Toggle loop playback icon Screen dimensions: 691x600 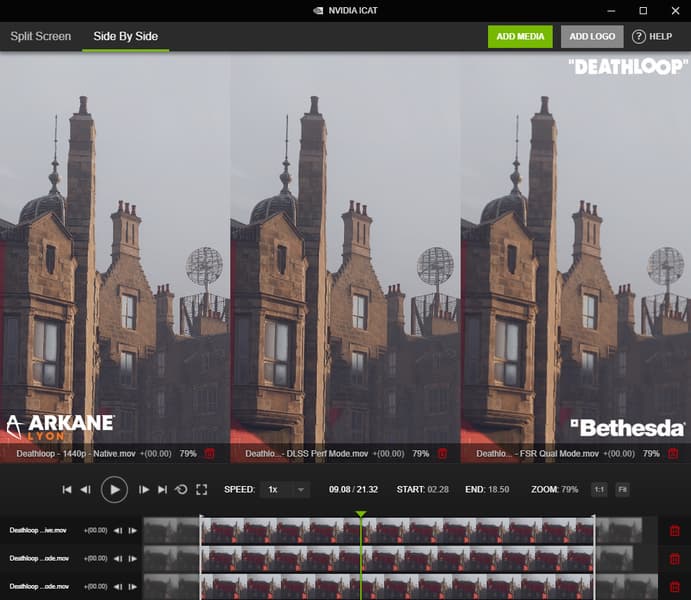coord(181,489)
